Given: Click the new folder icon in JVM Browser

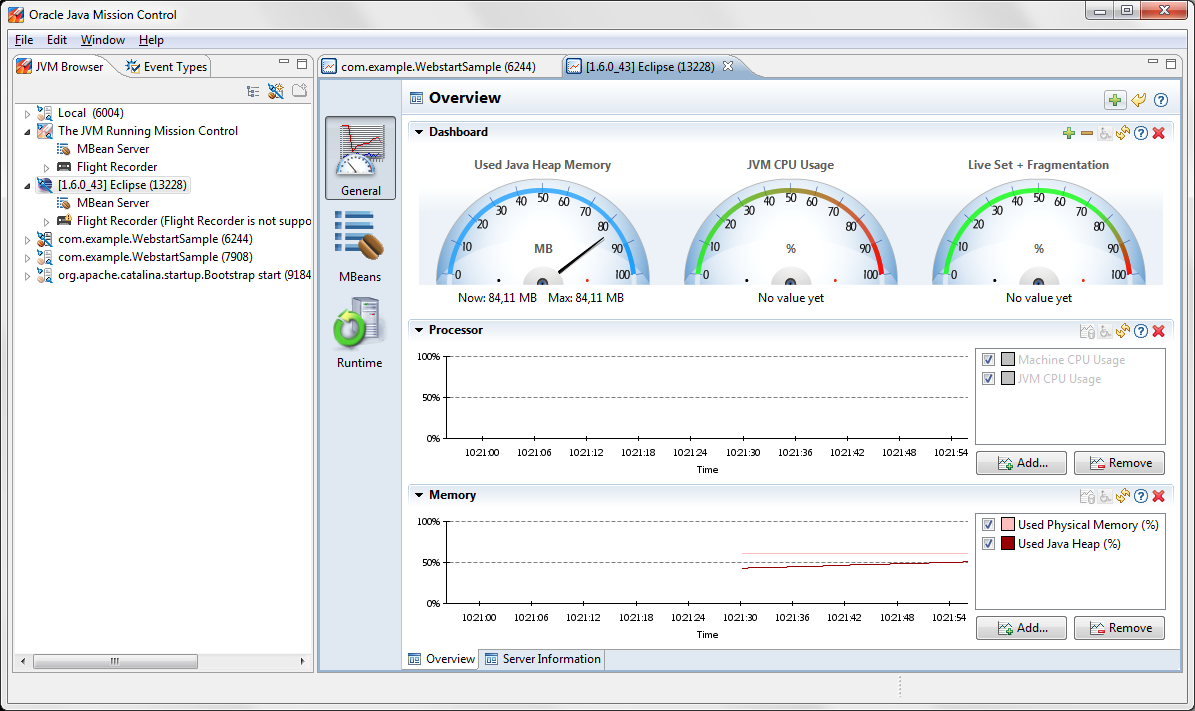Looking at the screenshot, I should pyautogui.click(x=300, y=91).
